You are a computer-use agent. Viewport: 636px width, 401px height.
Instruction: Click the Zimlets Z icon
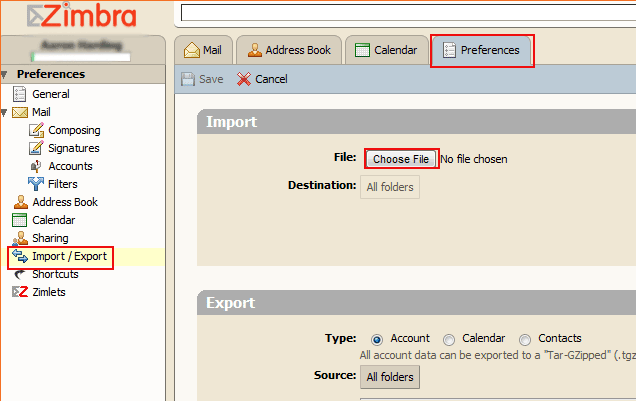(20, 292)
